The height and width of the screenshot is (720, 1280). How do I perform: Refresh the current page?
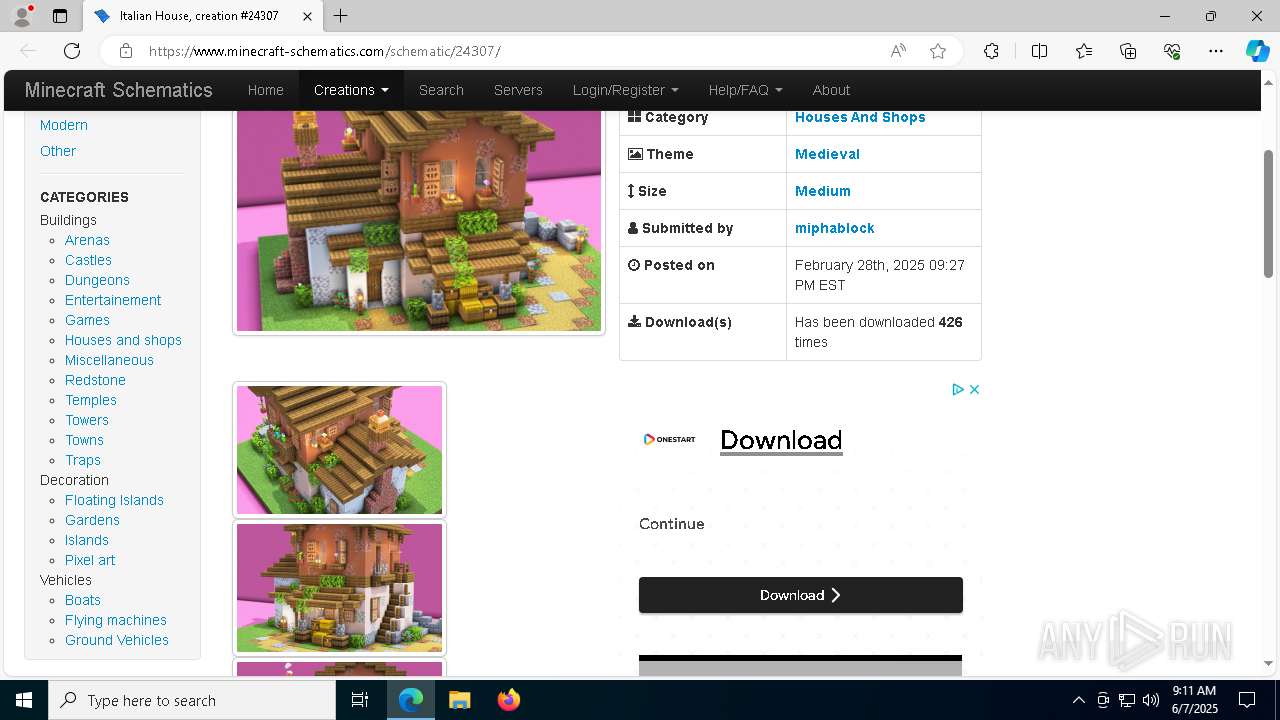tap(72, 51)
